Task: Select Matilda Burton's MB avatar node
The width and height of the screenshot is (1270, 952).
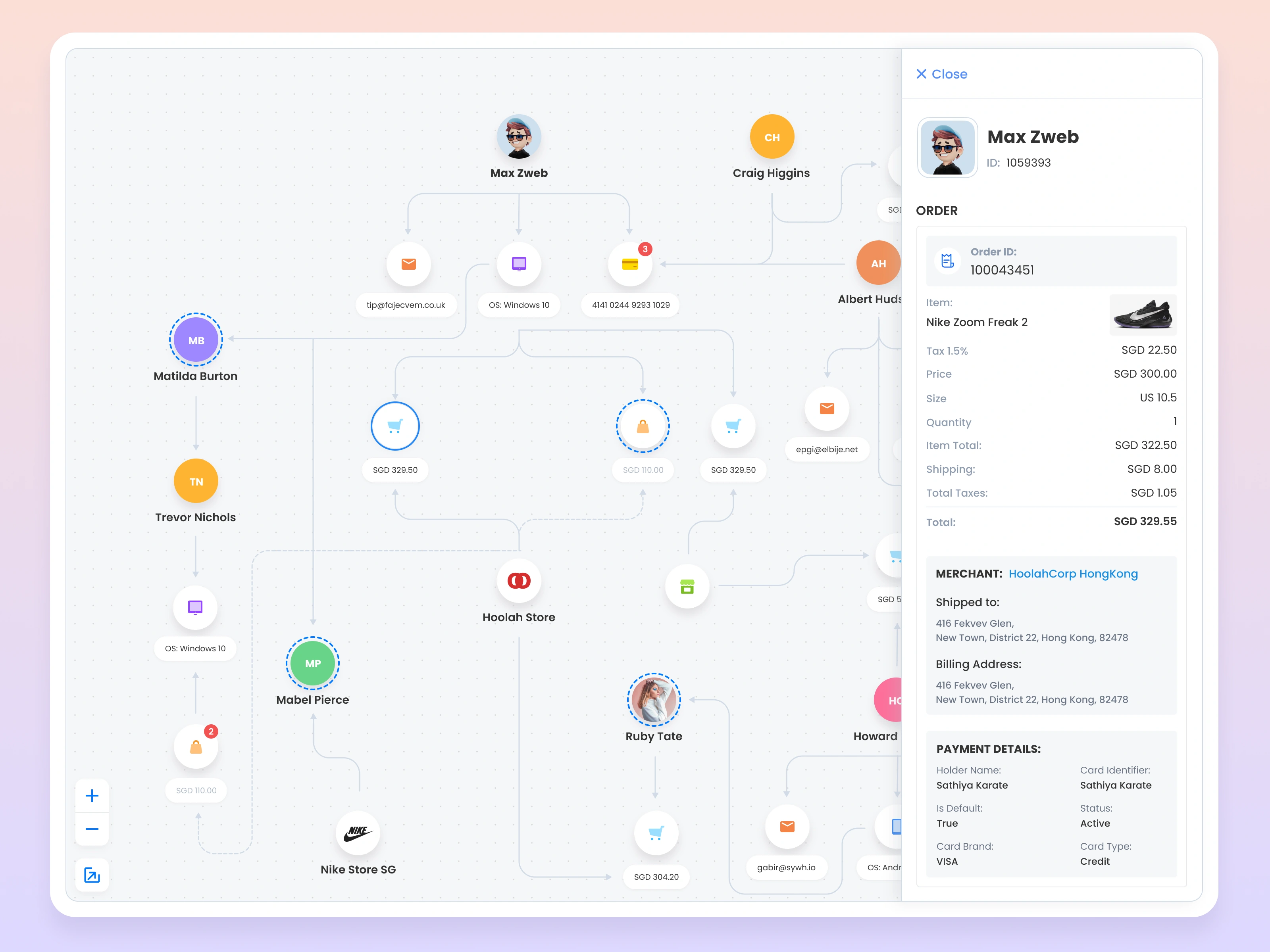Action: point(196,340)
